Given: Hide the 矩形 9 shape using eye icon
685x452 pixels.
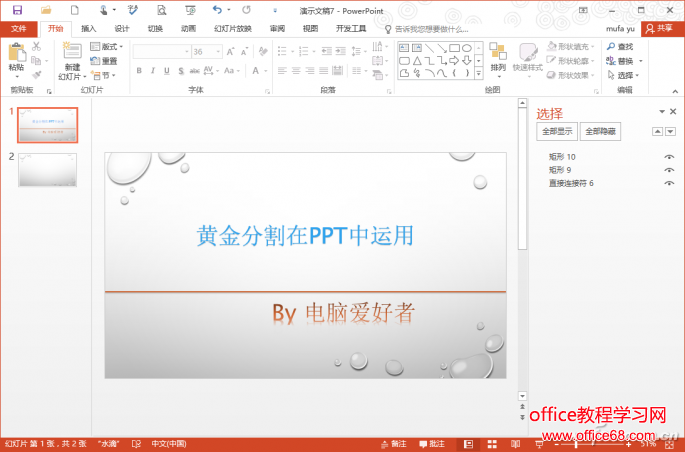Looking at the screenshot, I should 669,170.
